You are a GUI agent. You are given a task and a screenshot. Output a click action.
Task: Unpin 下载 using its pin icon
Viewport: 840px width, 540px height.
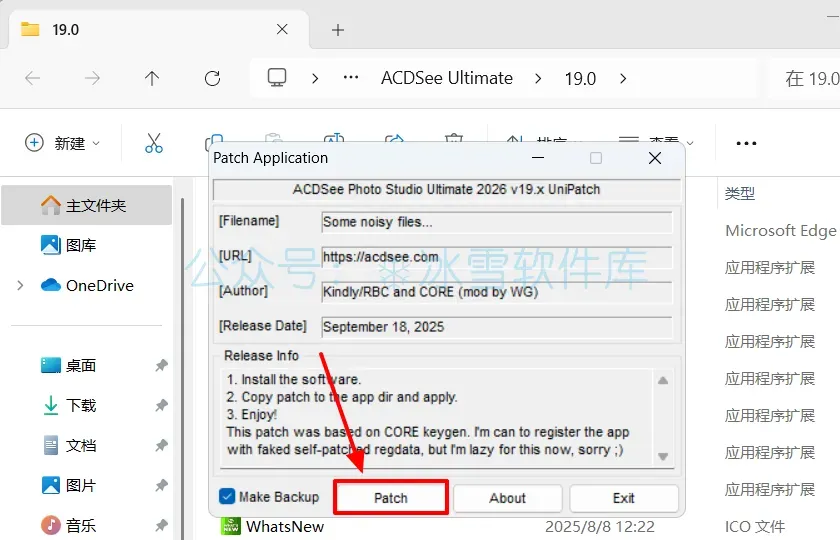pos(161,406)
